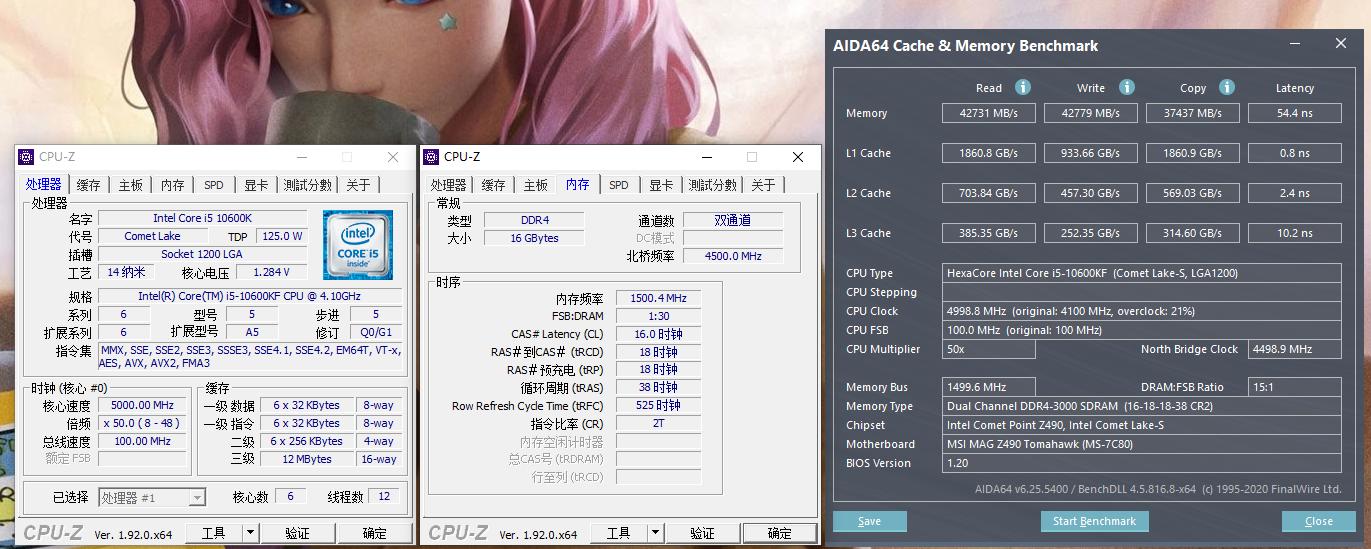
Task: Open 缓存 tab in right CPU-Z window
Action: pyautogui.click(x=494, y=185)
